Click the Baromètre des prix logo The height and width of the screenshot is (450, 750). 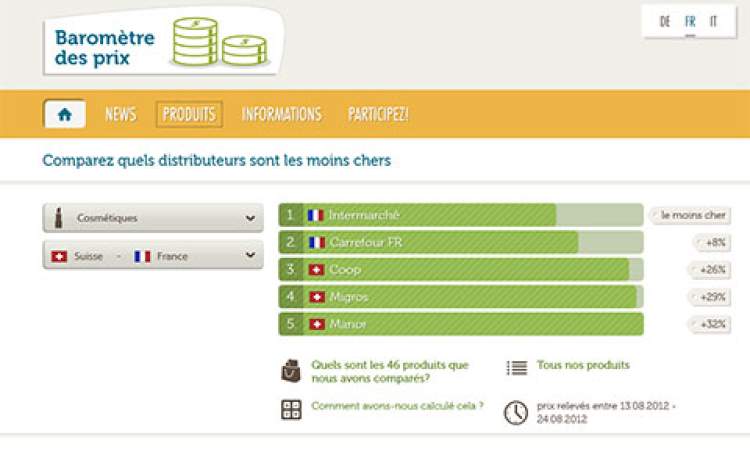tap(163, 41)
